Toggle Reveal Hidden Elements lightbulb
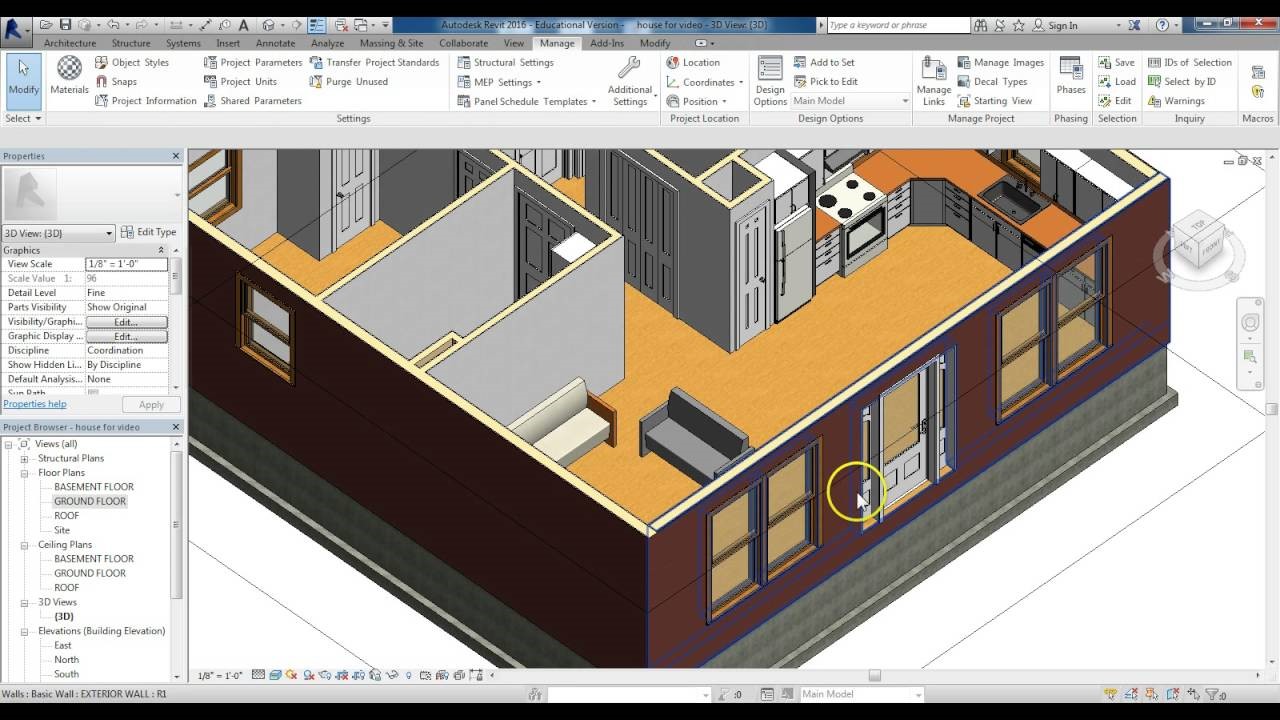Image resolution: width=1280 pixels, height=720 pixels. tap(408, 674)
